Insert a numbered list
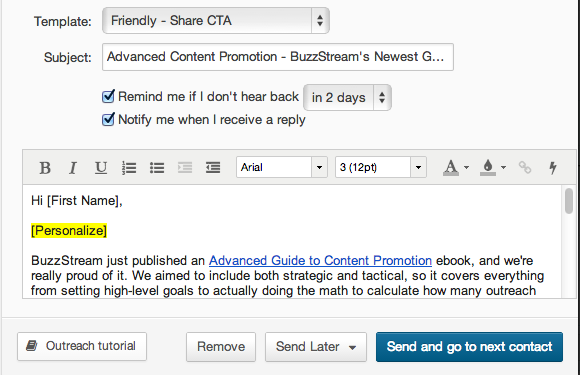This screenshot has width=580, height=375. click(129, 168)
